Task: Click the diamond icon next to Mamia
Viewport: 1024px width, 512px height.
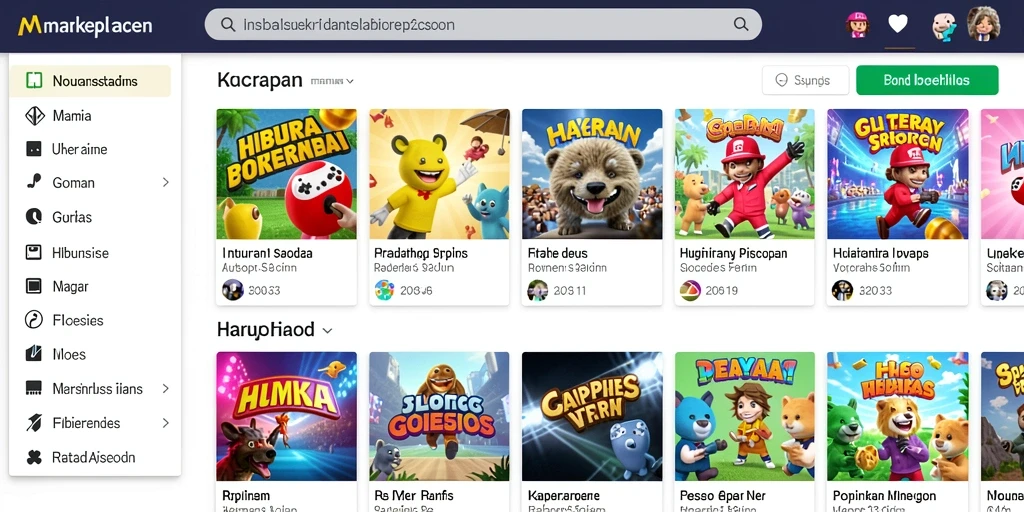Action: pyautogui.click(x=33, y=116)
